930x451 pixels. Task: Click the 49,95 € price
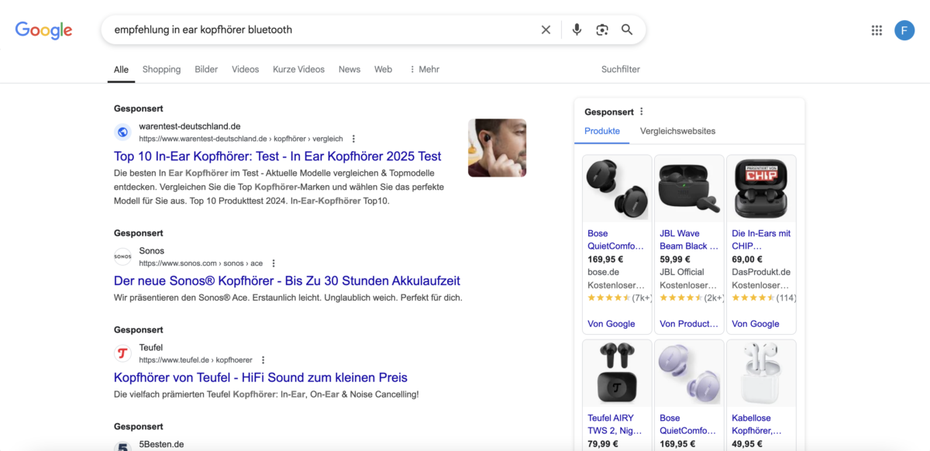(x=747, y=444)
